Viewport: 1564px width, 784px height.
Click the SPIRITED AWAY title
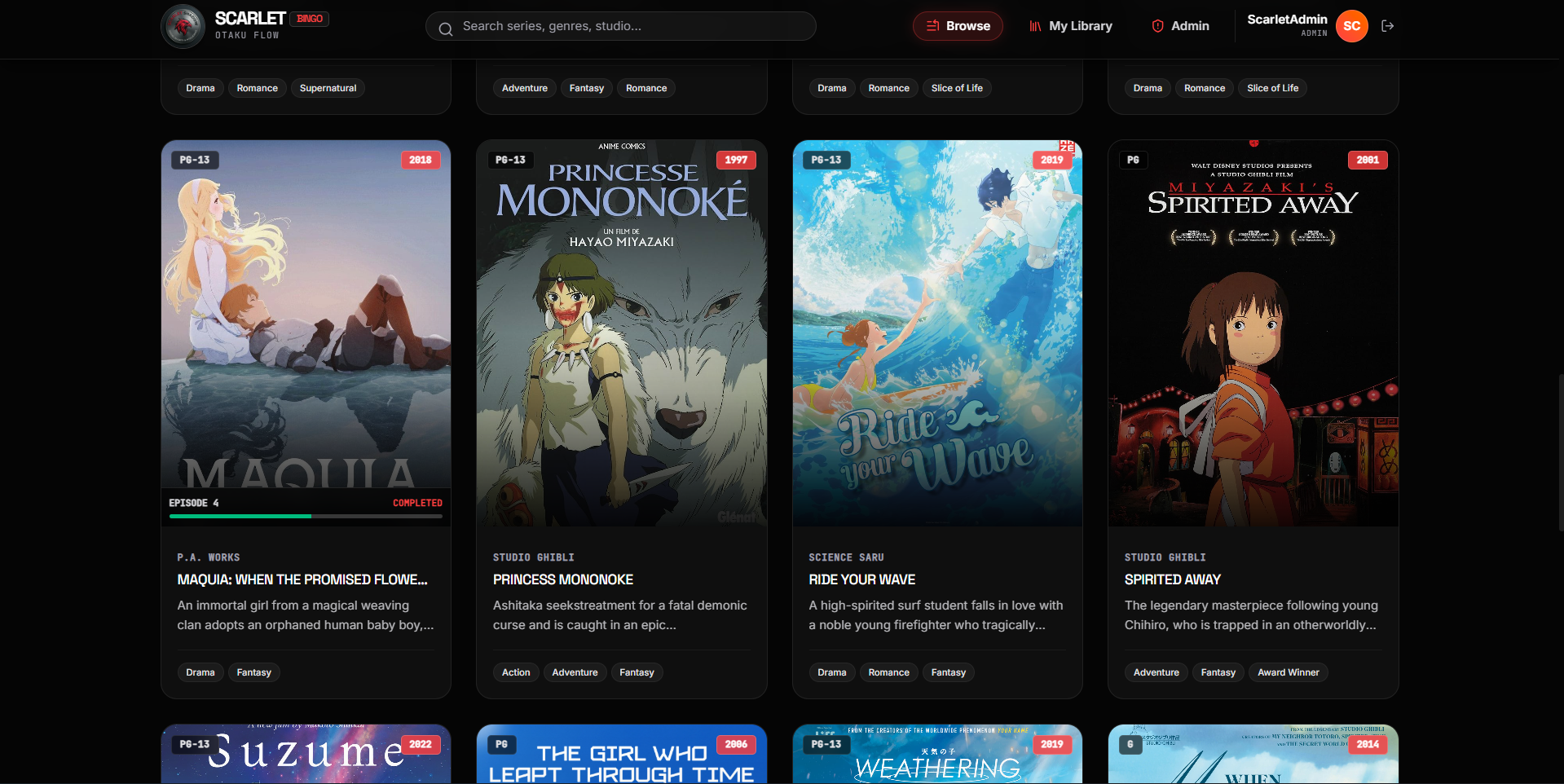1173,579
